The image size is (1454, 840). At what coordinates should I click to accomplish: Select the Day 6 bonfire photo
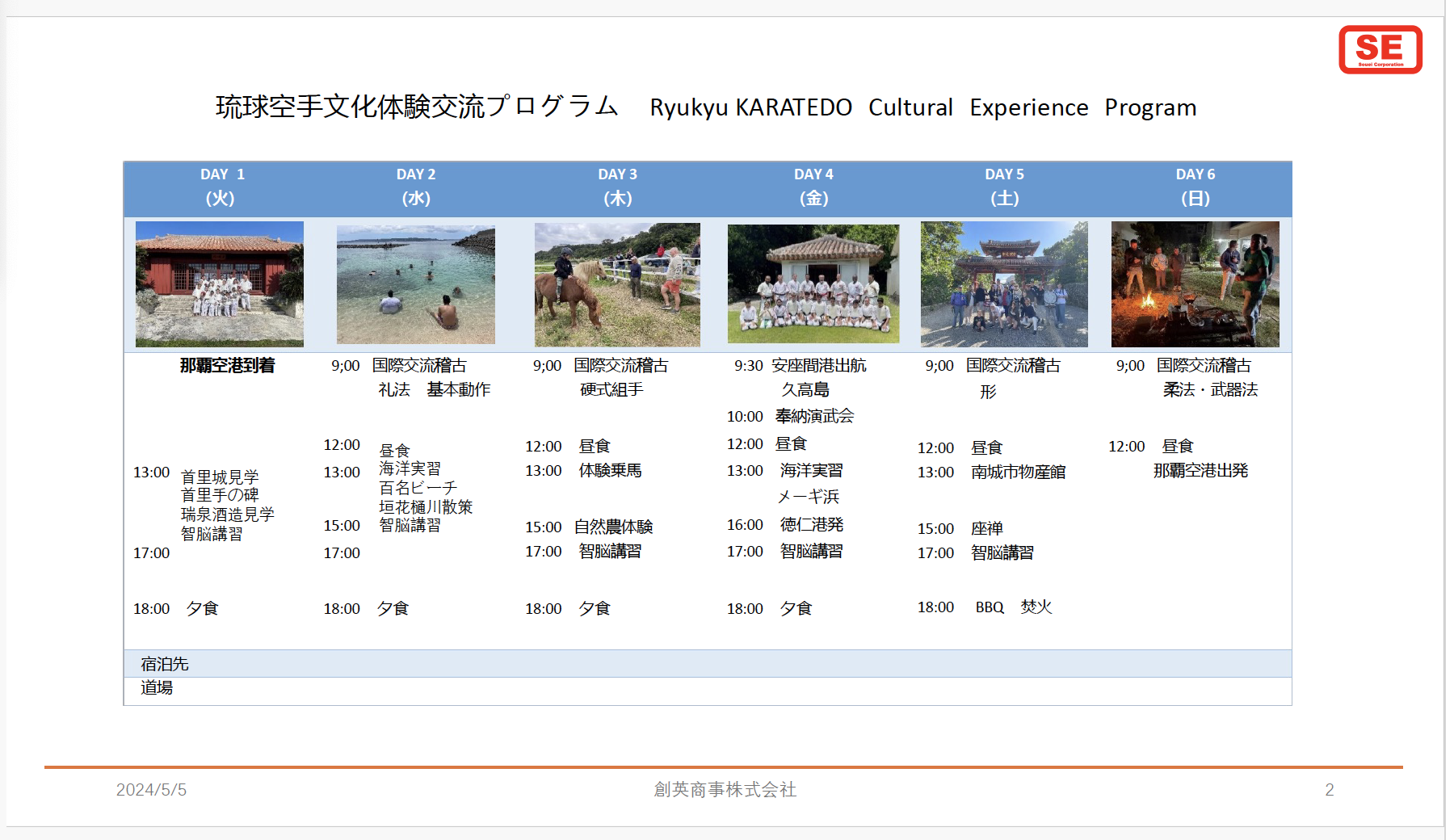1195,283
